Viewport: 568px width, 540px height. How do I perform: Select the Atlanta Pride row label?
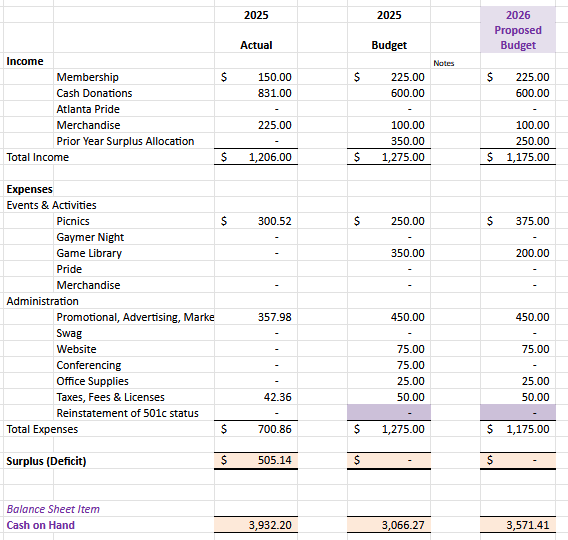(88, 109)
